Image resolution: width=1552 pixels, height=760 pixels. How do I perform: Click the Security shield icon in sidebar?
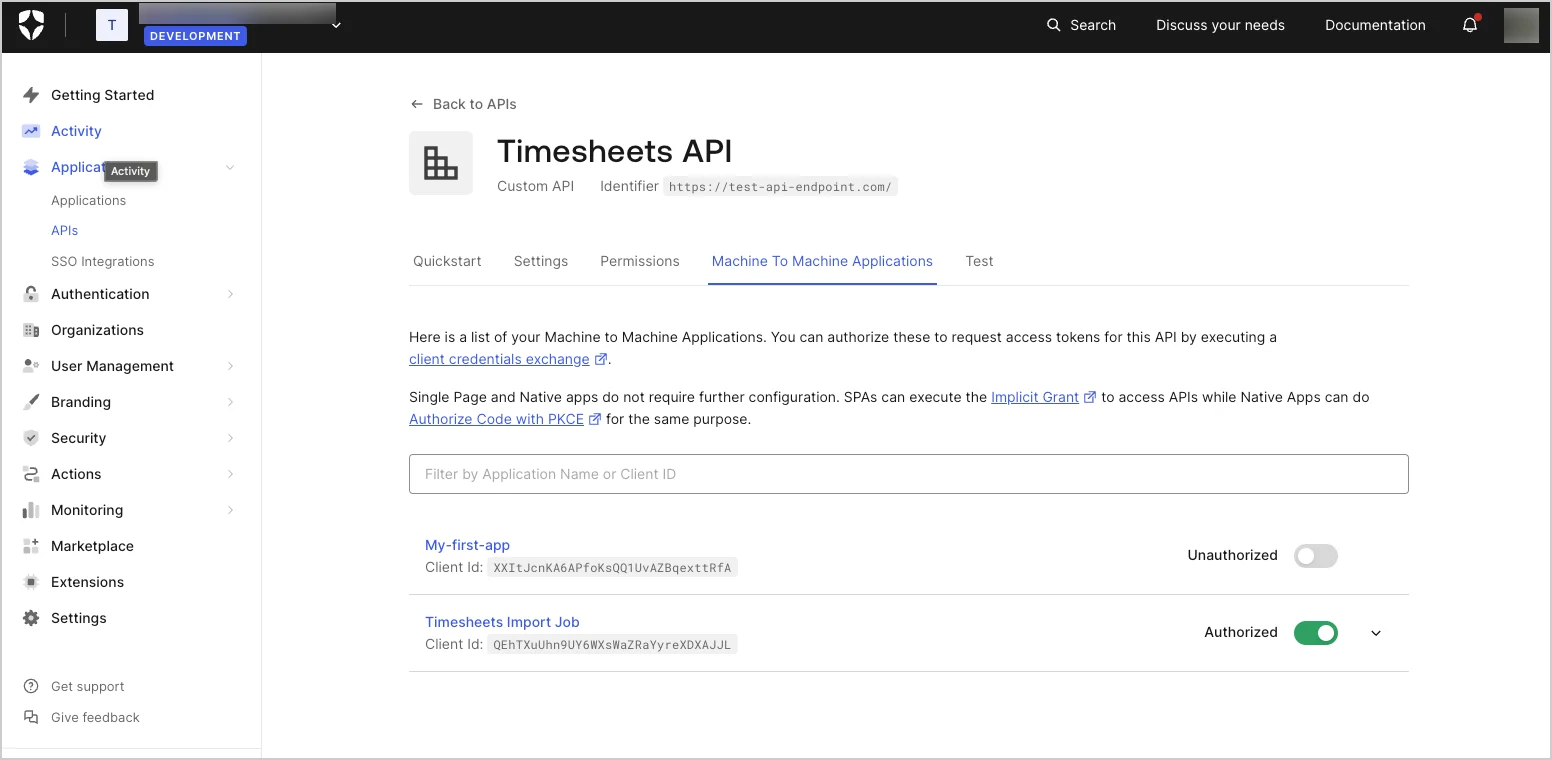pos(31,438)
